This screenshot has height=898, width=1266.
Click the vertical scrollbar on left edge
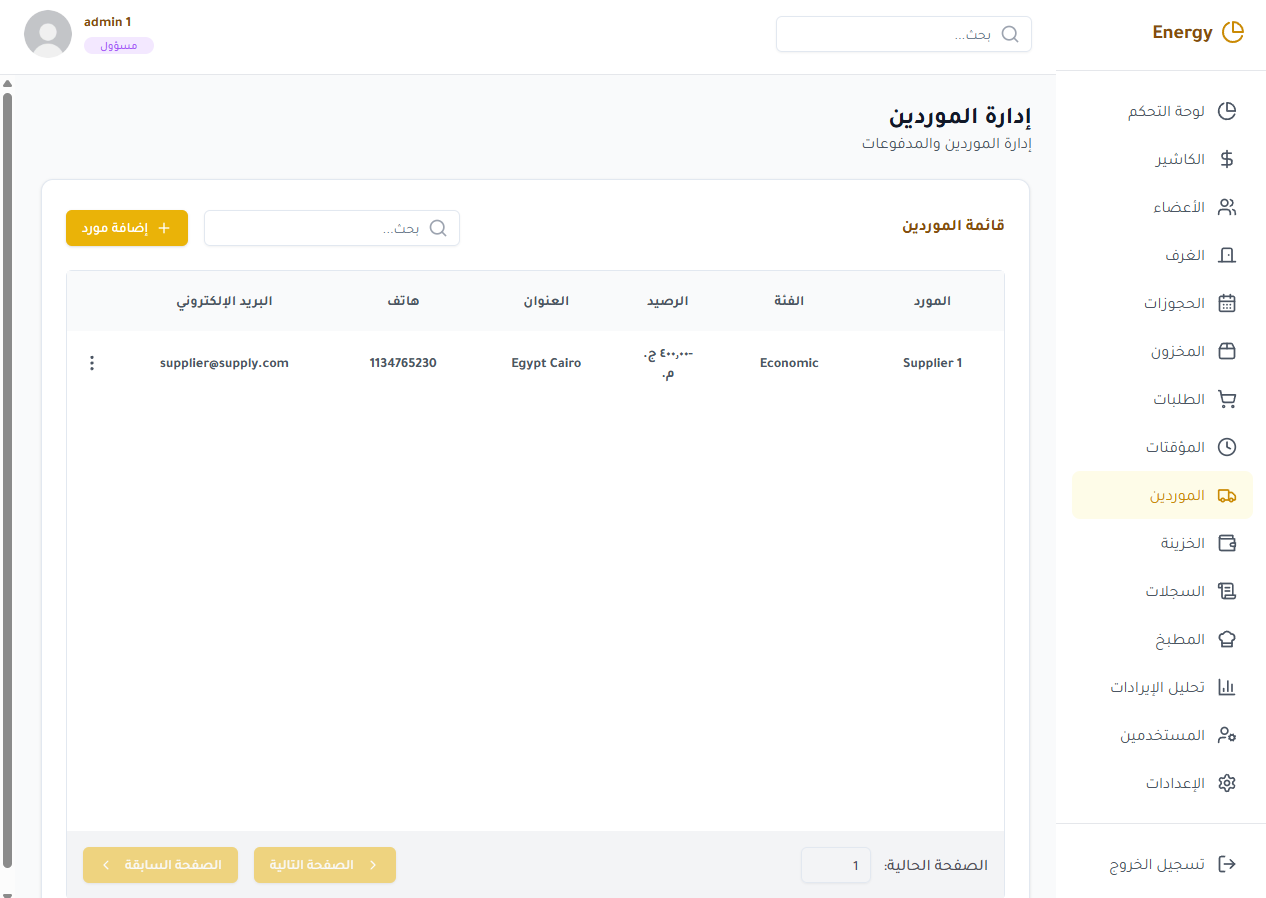click(7, 480)
